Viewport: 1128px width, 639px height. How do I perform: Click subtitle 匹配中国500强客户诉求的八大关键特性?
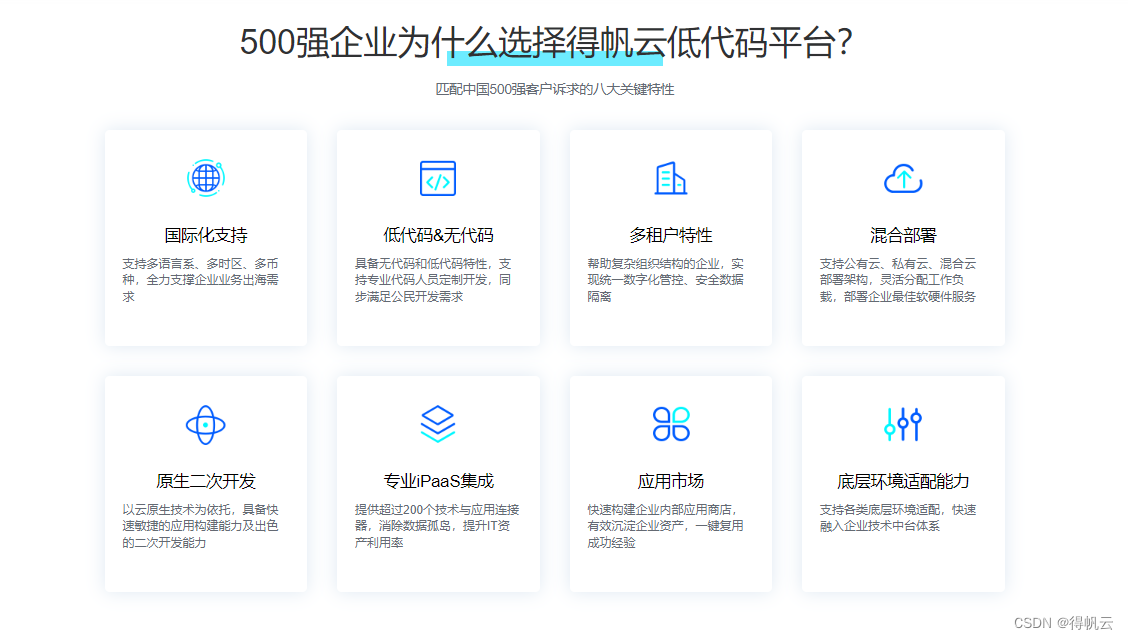pos(555,89)
